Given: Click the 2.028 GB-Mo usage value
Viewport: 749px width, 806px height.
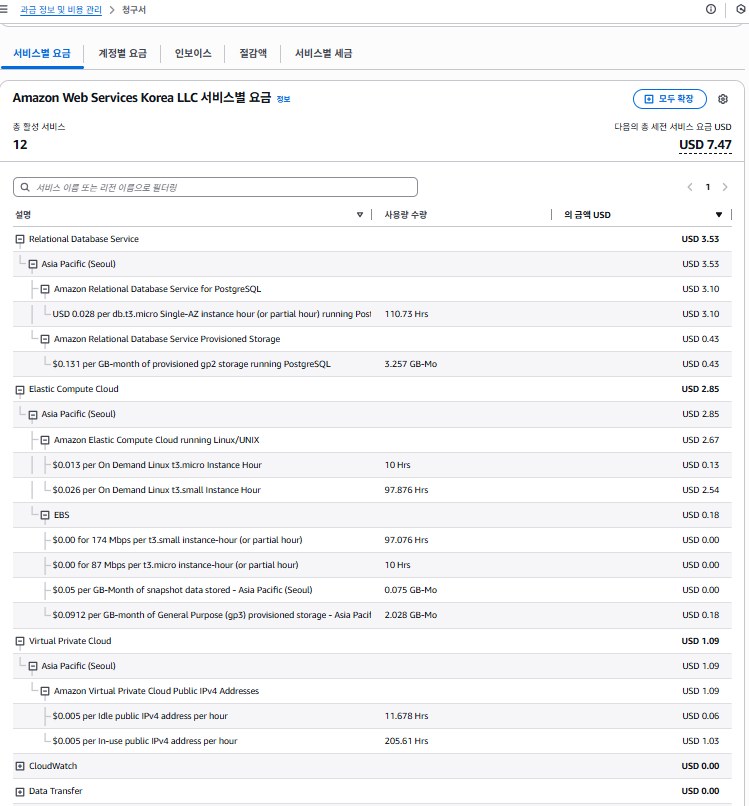Looking at the screenshot, I should pyautogui.click(x=411, y=615).
